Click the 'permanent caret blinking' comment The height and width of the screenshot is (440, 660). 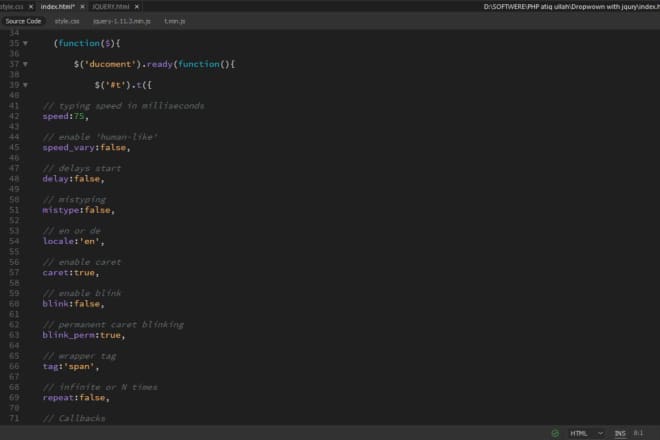point(113,325)
